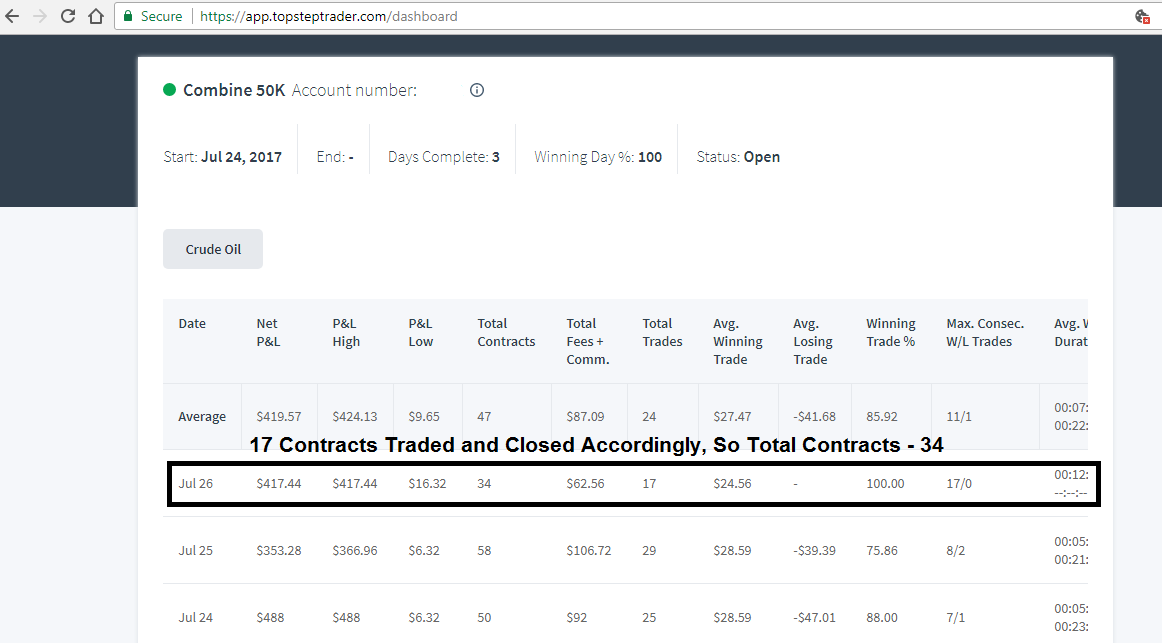1162x643 pixels.
Task: Click the Jul 24 total trades 25
Action: pyautogui.click(x=649, y=618)
